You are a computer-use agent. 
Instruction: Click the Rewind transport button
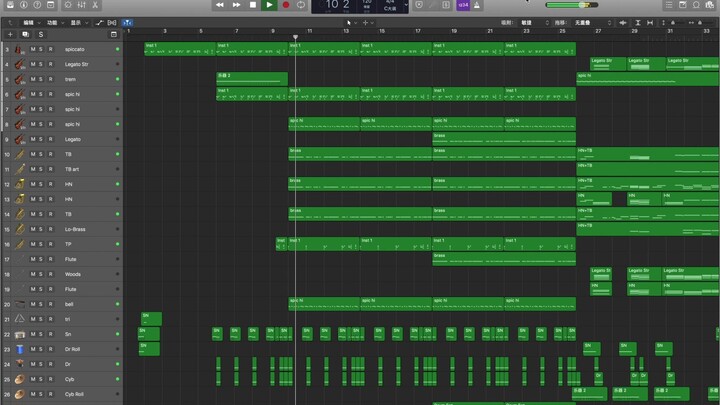tap(219, 5)
